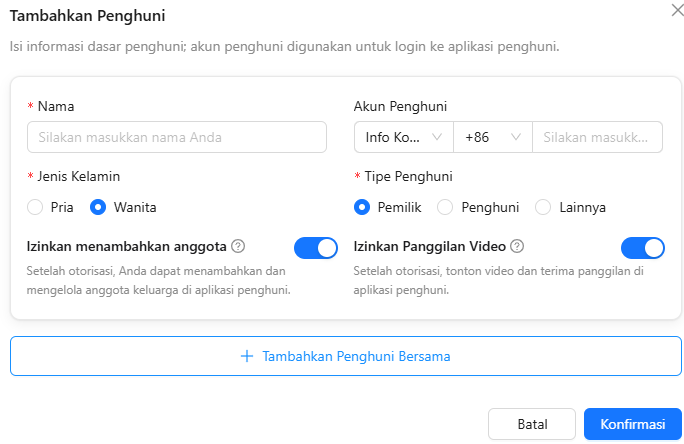This screenshot has height=444, width=684.
Task: Select the Lainnya resident type option
Action: click(x=543, y=207)
